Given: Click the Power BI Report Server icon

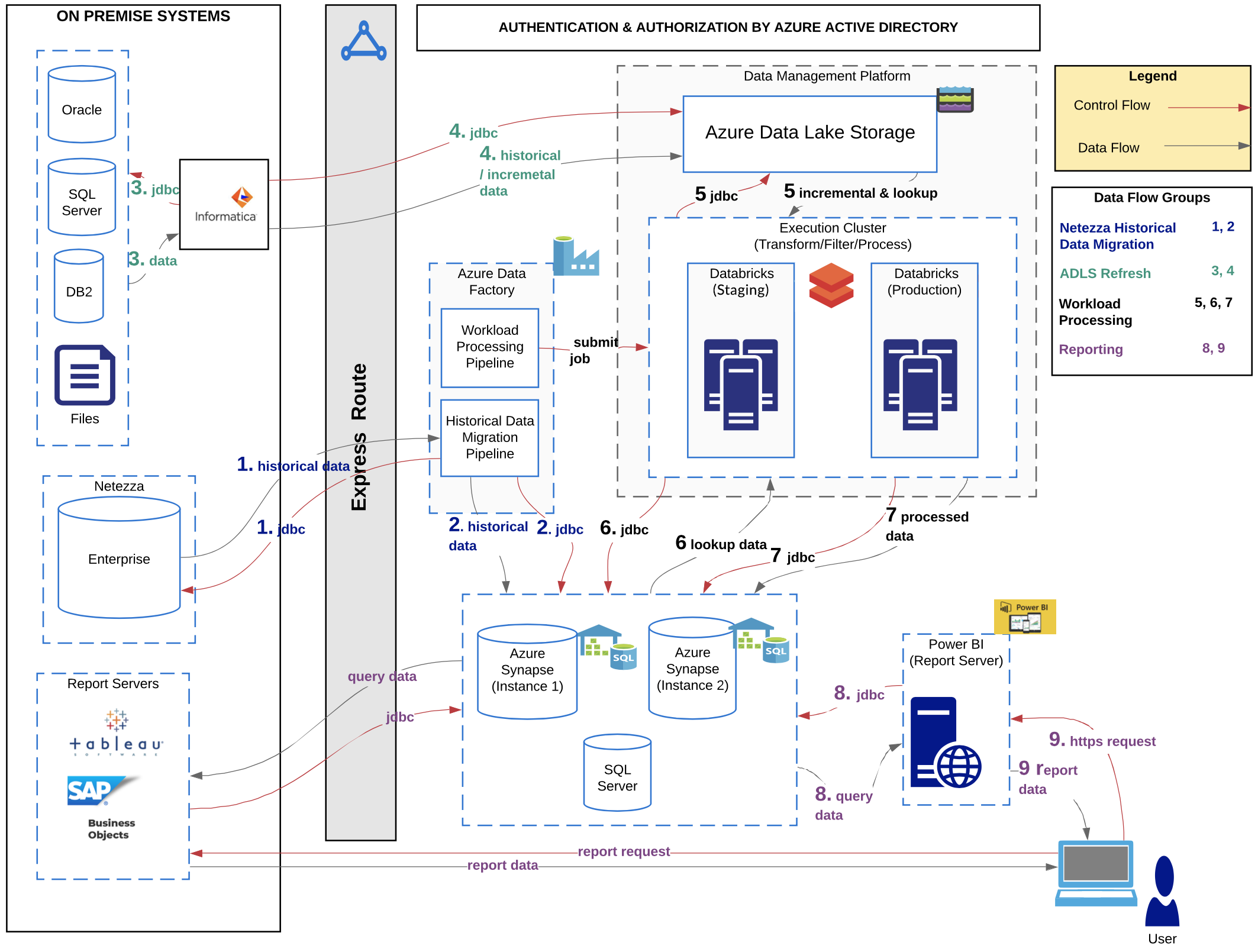Looking at the screenshot, I should [x=1024, y=616].
